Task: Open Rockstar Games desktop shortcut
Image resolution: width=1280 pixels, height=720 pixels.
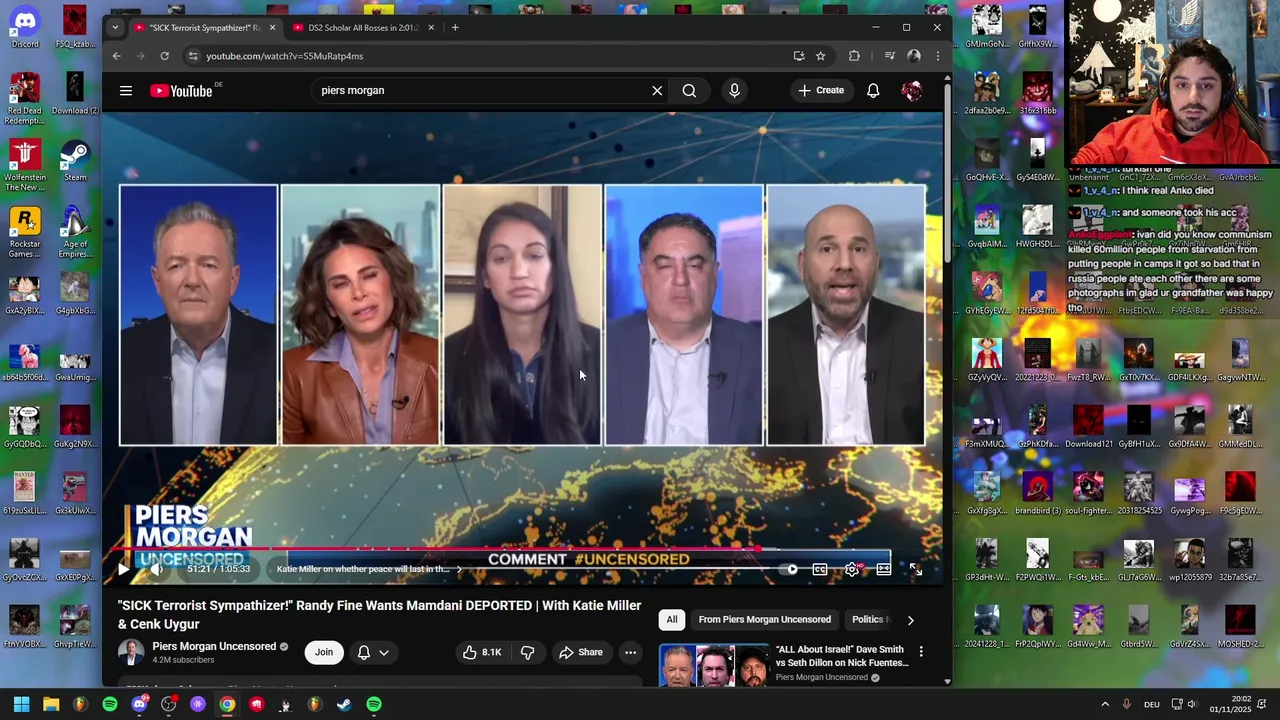Action: coord(25,232)
